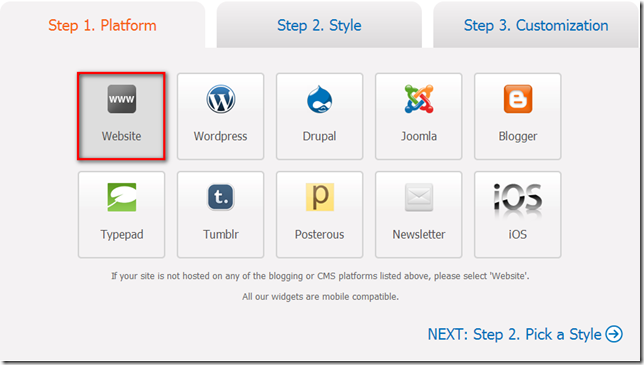Viewport: 644px width, 365px height.
Task: Select the Website www icon
Action: tap(122, 99)
